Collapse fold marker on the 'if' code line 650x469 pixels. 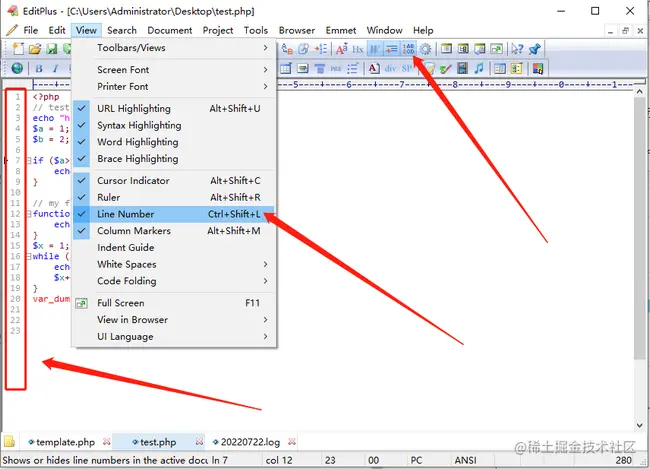click(29, 160)
